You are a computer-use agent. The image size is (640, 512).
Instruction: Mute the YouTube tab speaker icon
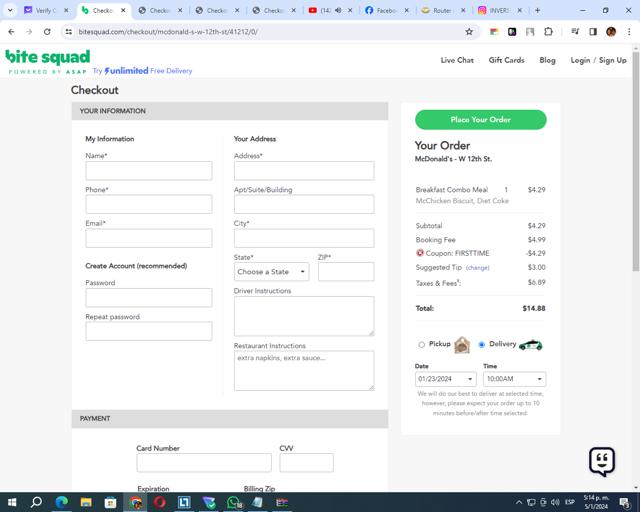pyautogui.click(x=338, y=10)
